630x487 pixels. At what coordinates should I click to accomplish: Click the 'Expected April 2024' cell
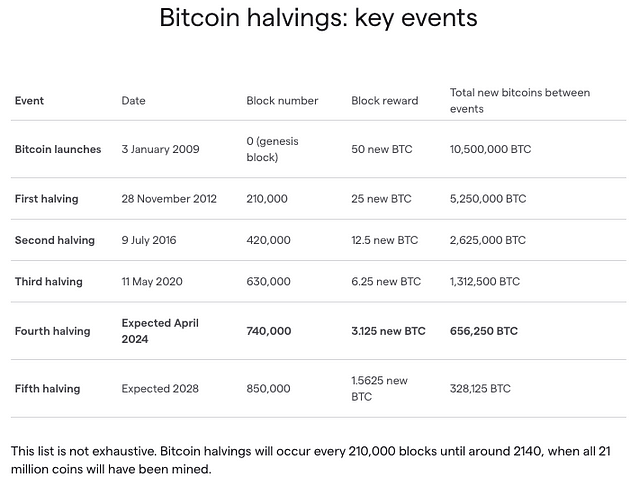pos(160,331)
